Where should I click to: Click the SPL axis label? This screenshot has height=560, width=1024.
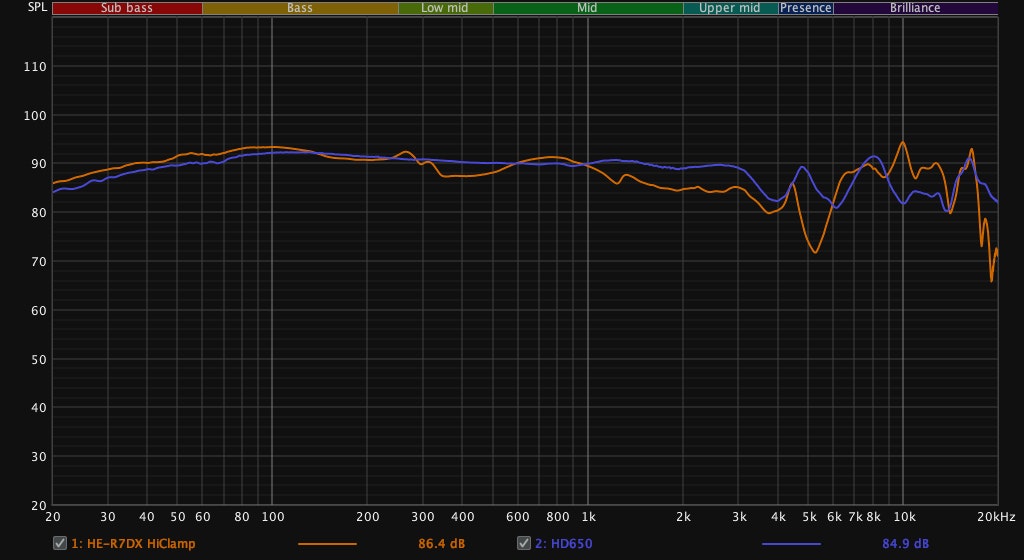(x=21, y=7)
